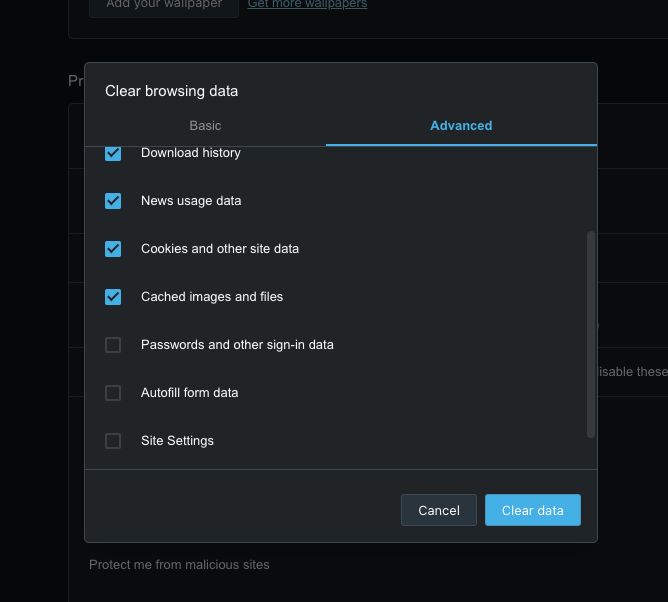Screen dimensions: 668x602
Task: Untick the Cached images and files checkbox
Action: tap(113, 297)
